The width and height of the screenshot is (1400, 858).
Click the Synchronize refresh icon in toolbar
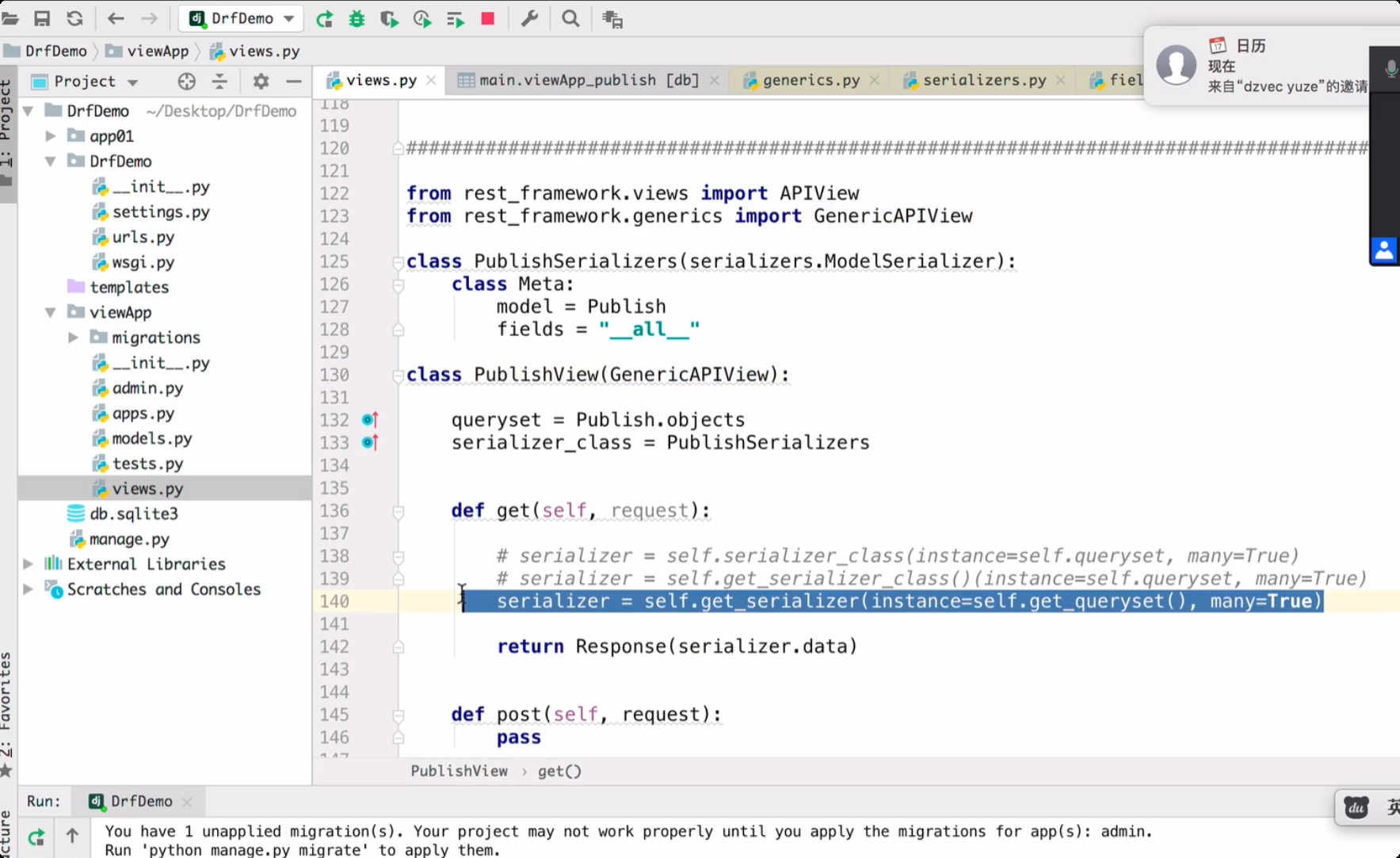click(x=75, y=18)
